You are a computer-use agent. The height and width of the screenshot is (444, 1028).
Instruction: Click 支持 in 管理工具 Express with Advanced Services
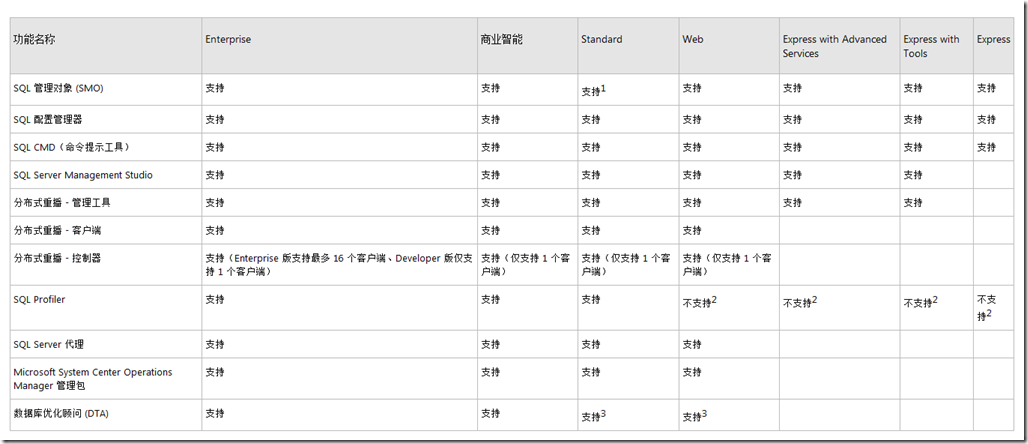point(792,203)
